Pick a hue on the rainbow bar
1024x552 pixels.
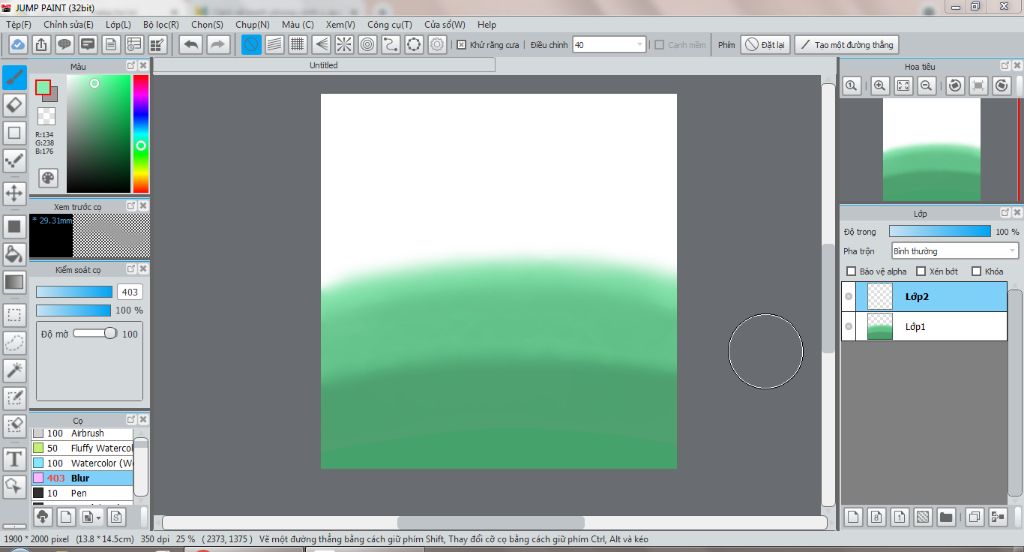click(x=140, y=134)
